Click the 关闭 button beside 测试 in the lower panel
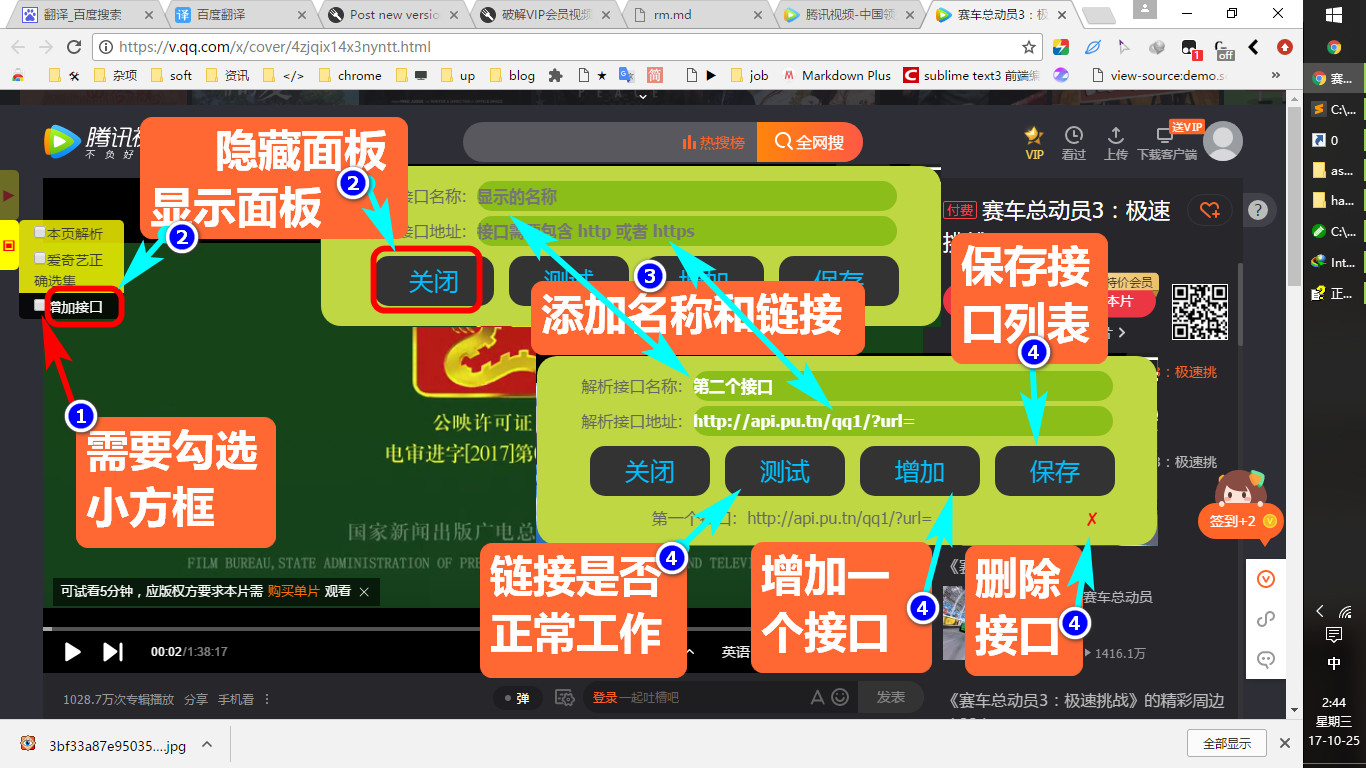Image resolution: width=1366 pixels, height=768 pixels. click(x=650, y=471)
